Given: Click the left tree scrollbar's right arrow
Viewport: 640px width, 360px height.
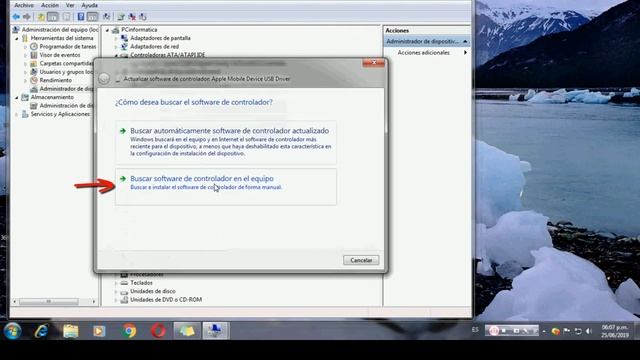Looking at the screenshot, I should pyautogui.click(x=94, y=302).
